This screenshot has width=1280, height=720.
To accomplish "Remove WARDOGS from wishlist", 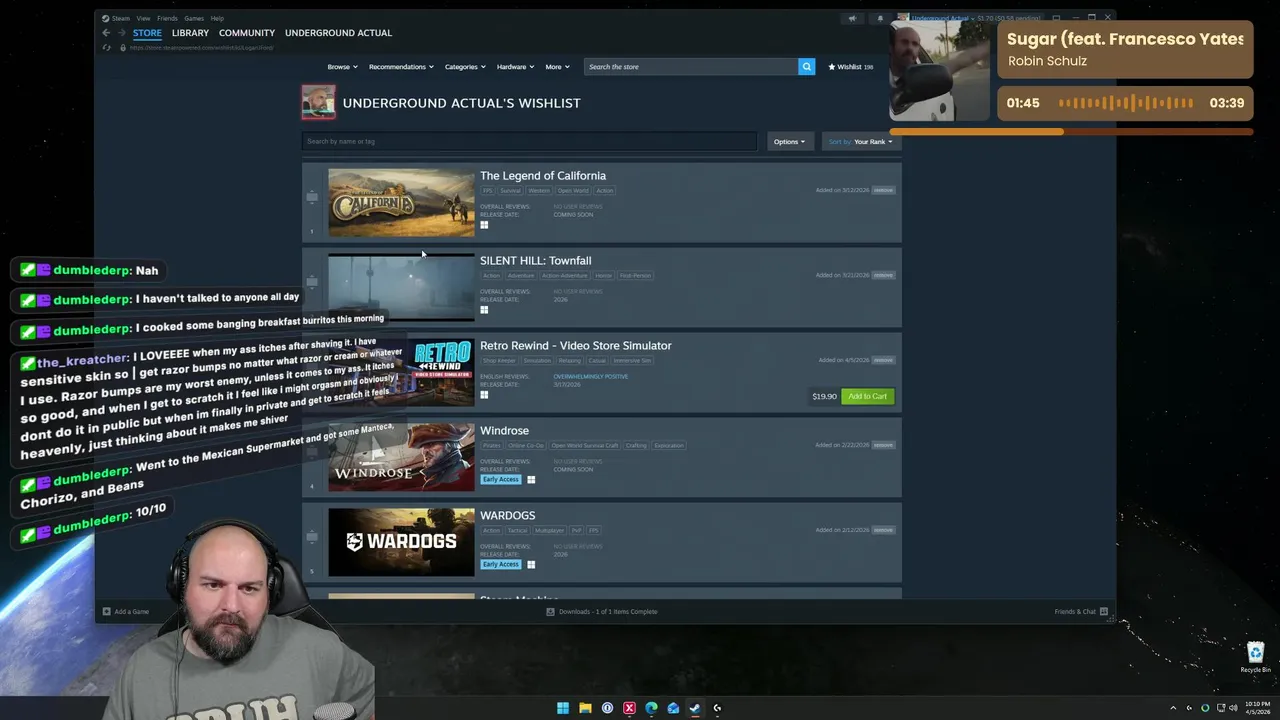I will [x=883, y=530].
